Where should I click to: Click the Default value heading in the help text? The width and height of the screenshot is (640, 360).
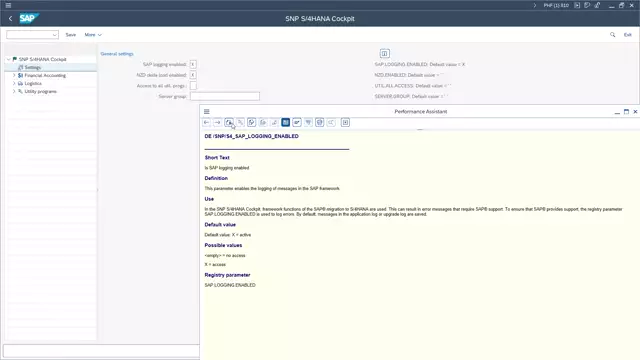pyautogui.click(x=220, y=225)
